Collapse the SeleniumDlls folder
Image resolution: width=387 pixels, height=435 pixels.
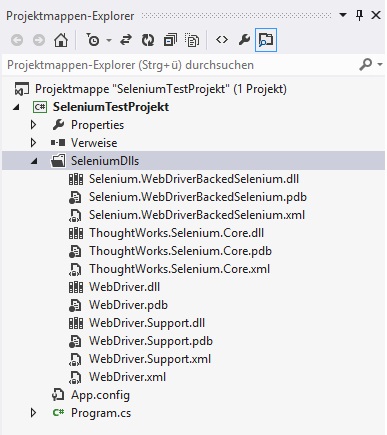coord(34,161)
